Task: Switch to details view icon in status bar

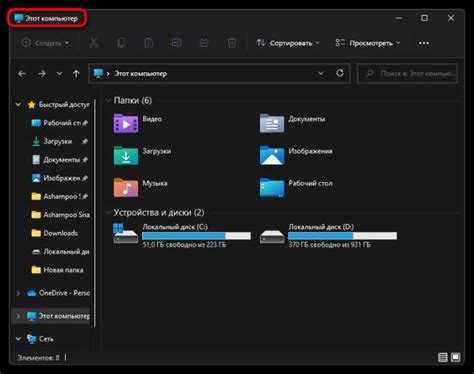Action: (443, 358)
